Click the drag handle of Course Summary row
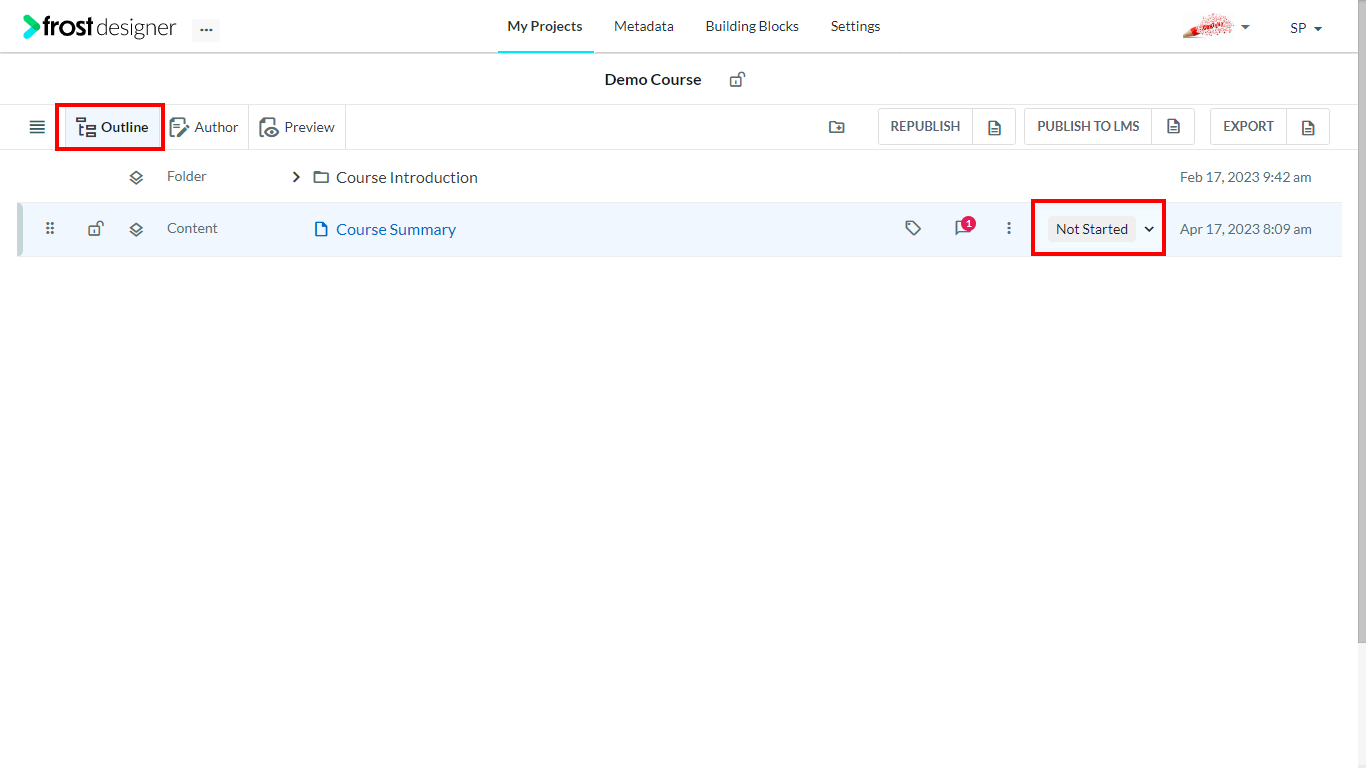 (x=50, y=229)
